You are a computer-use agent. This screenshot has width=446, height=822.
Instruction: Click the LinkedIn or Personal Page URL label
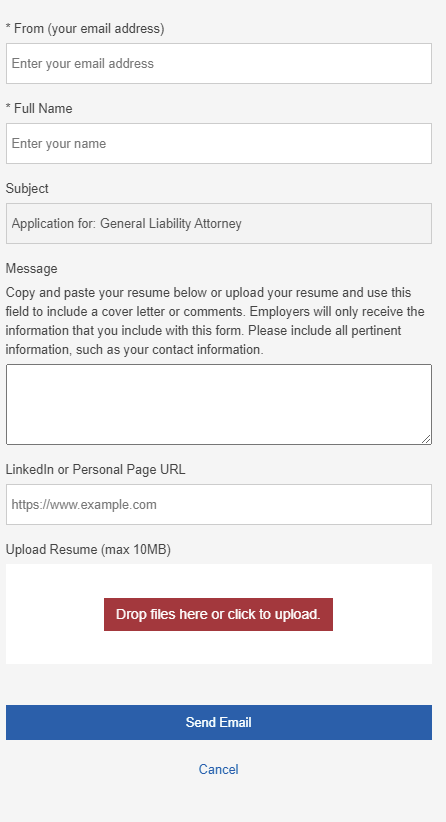[95, 469]
